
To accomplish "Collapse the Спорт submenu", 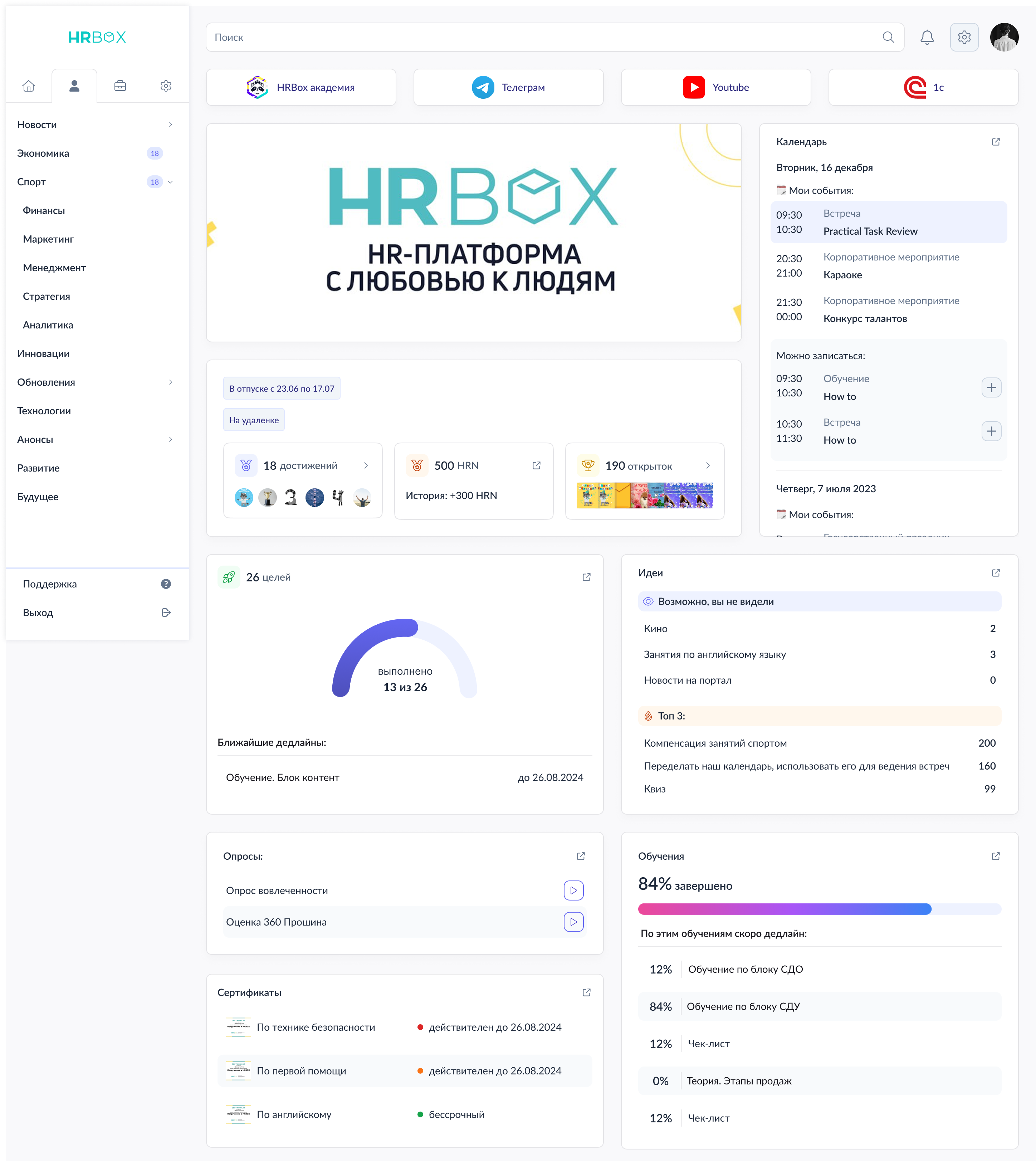I will [x=170, y=182].
